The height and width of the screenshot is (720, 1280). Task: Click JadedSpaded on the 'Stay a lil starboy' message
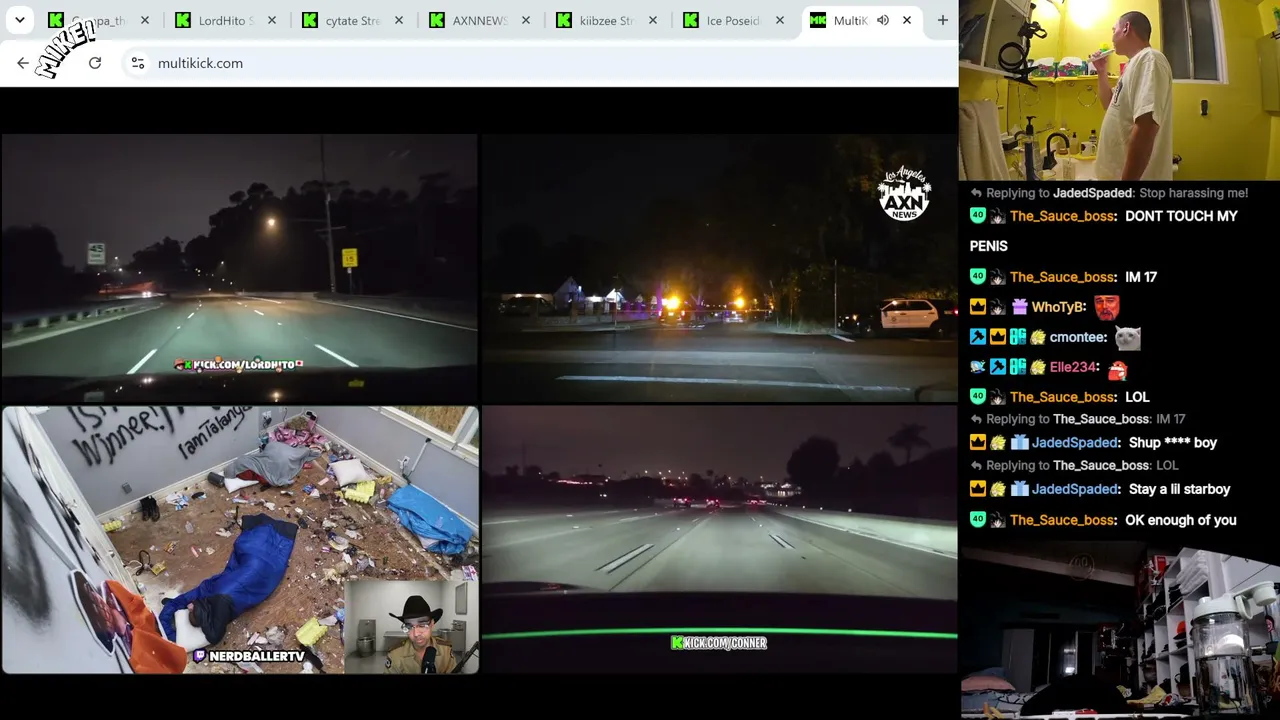click(1075, 489)
